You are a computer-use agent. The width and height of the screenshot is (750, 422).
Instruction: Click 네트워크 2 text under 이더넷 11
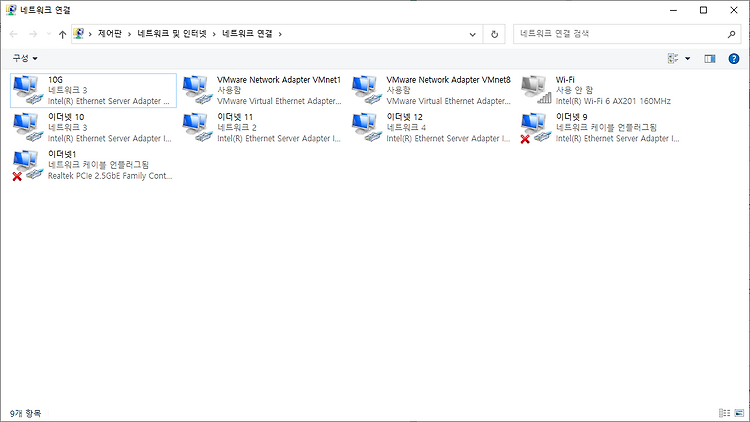237,127
